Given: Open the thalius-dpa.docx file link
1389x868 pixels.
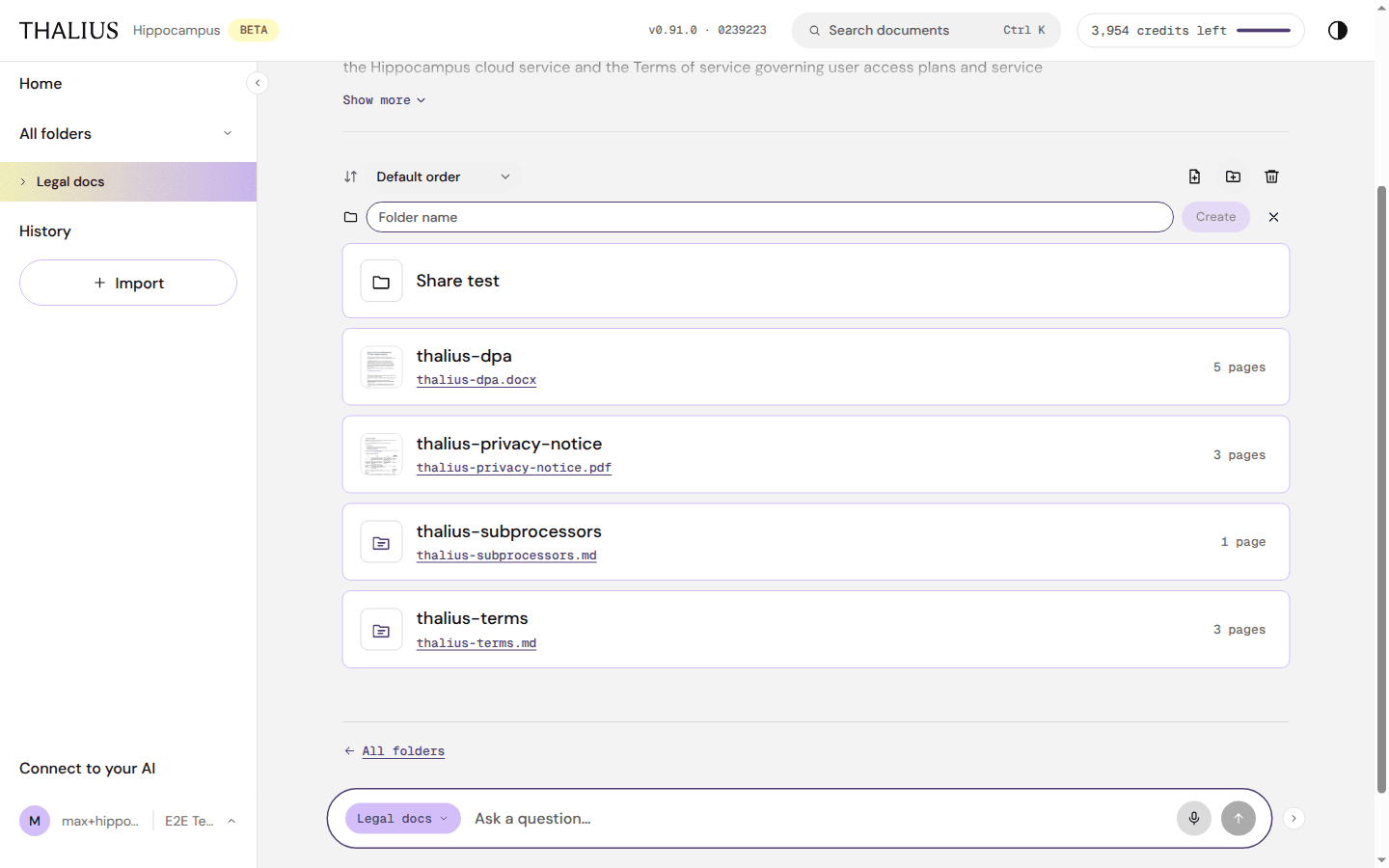Looking at the screenshot, I should tap(477, 380).
